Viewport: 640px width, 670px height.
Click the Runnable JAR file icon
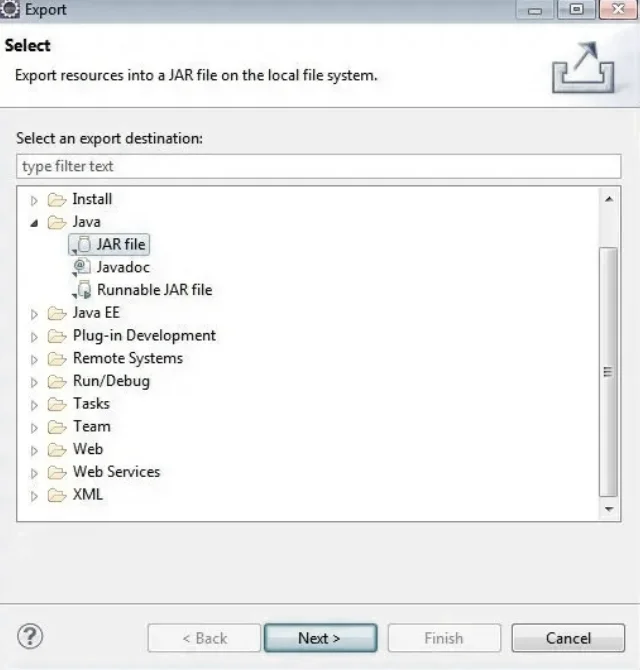(x=83, y=290)
